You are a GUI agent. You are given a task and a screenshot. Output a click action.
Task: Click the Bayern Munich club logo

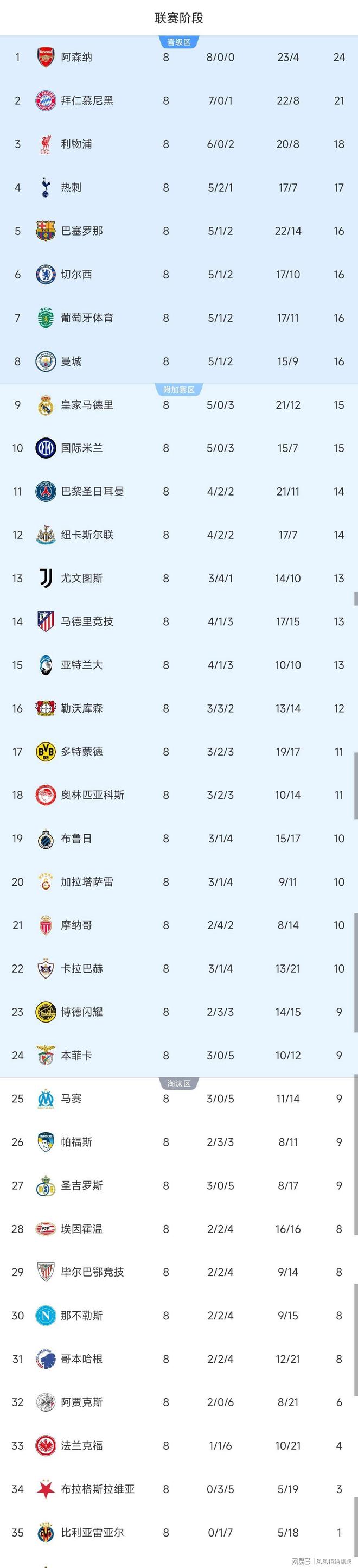[46, 100]
